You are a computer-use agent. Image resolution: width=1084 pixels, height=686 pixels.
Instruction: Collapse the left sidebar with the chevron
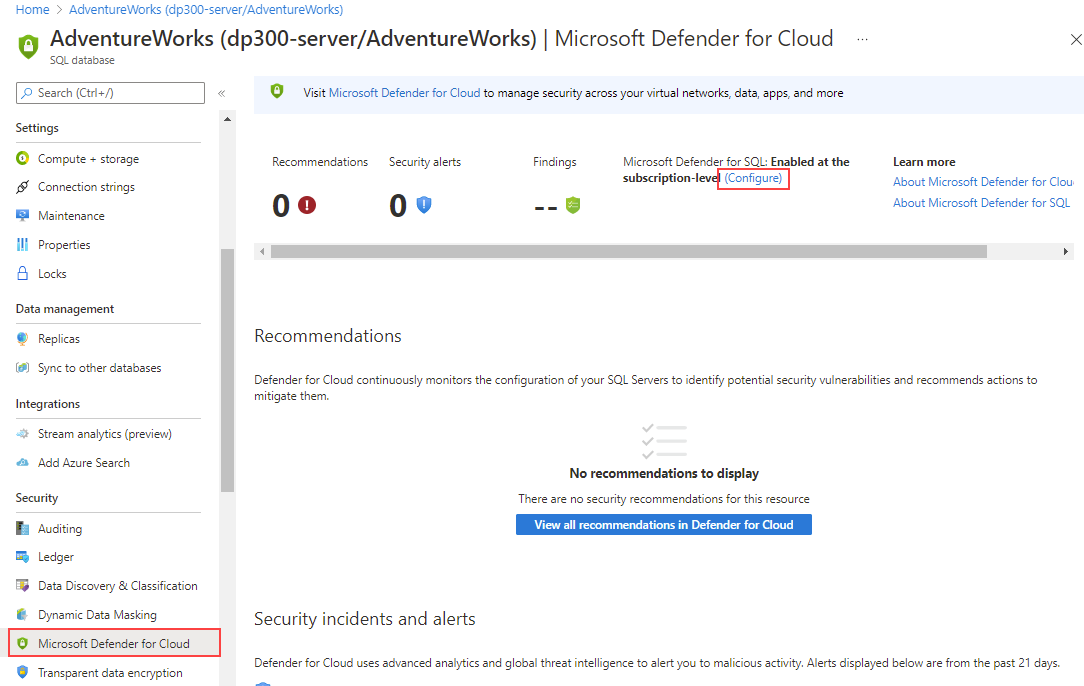pos(220,92)
